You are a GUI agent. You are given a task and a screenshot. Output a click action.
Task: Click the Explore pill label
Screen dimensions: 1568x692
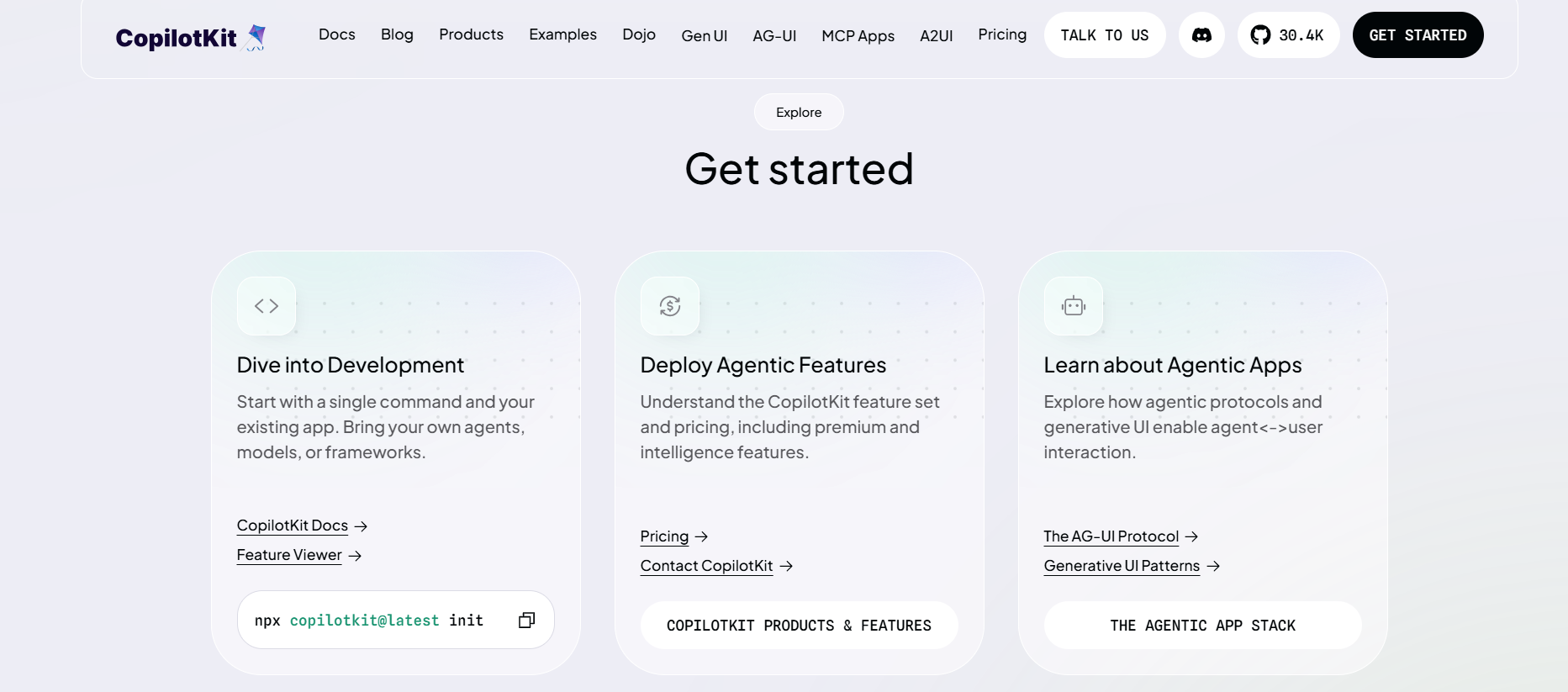pos(799,113)
